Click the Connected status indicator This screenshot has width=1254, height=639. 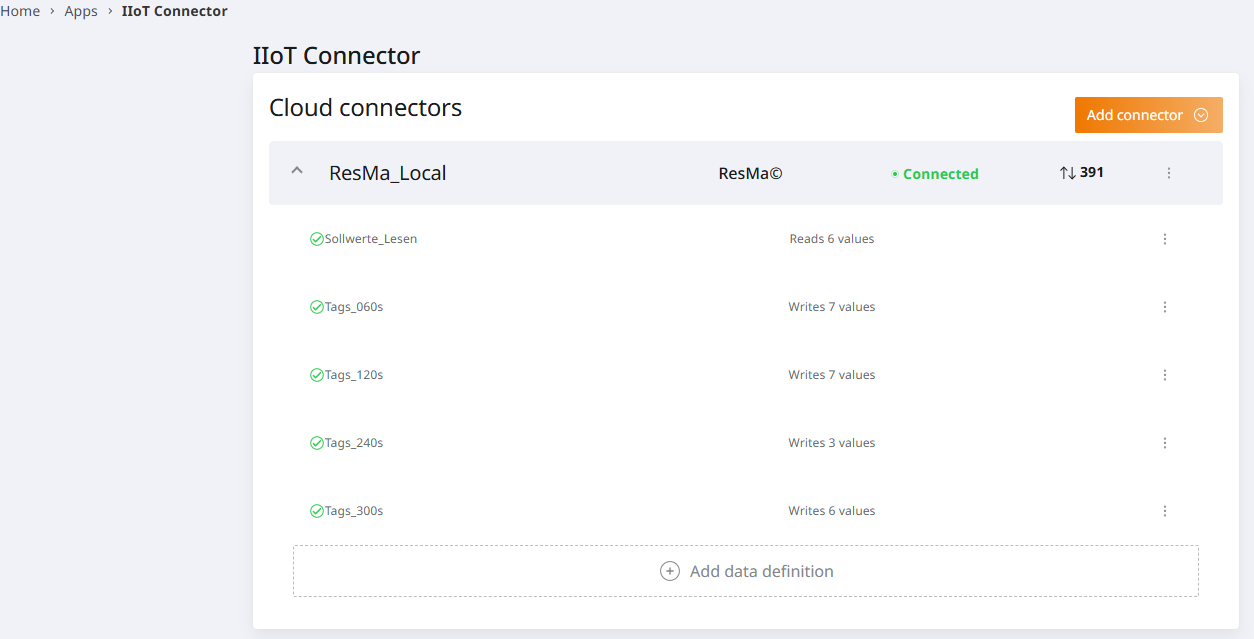coord(935,174)
